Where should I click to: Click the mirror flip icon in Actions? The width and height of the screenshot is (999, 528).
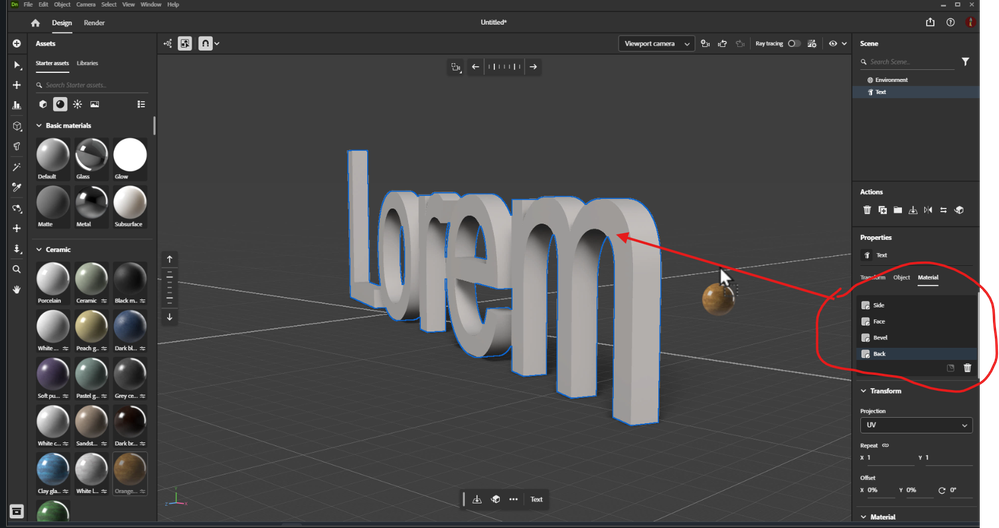(x=928, y=210)
